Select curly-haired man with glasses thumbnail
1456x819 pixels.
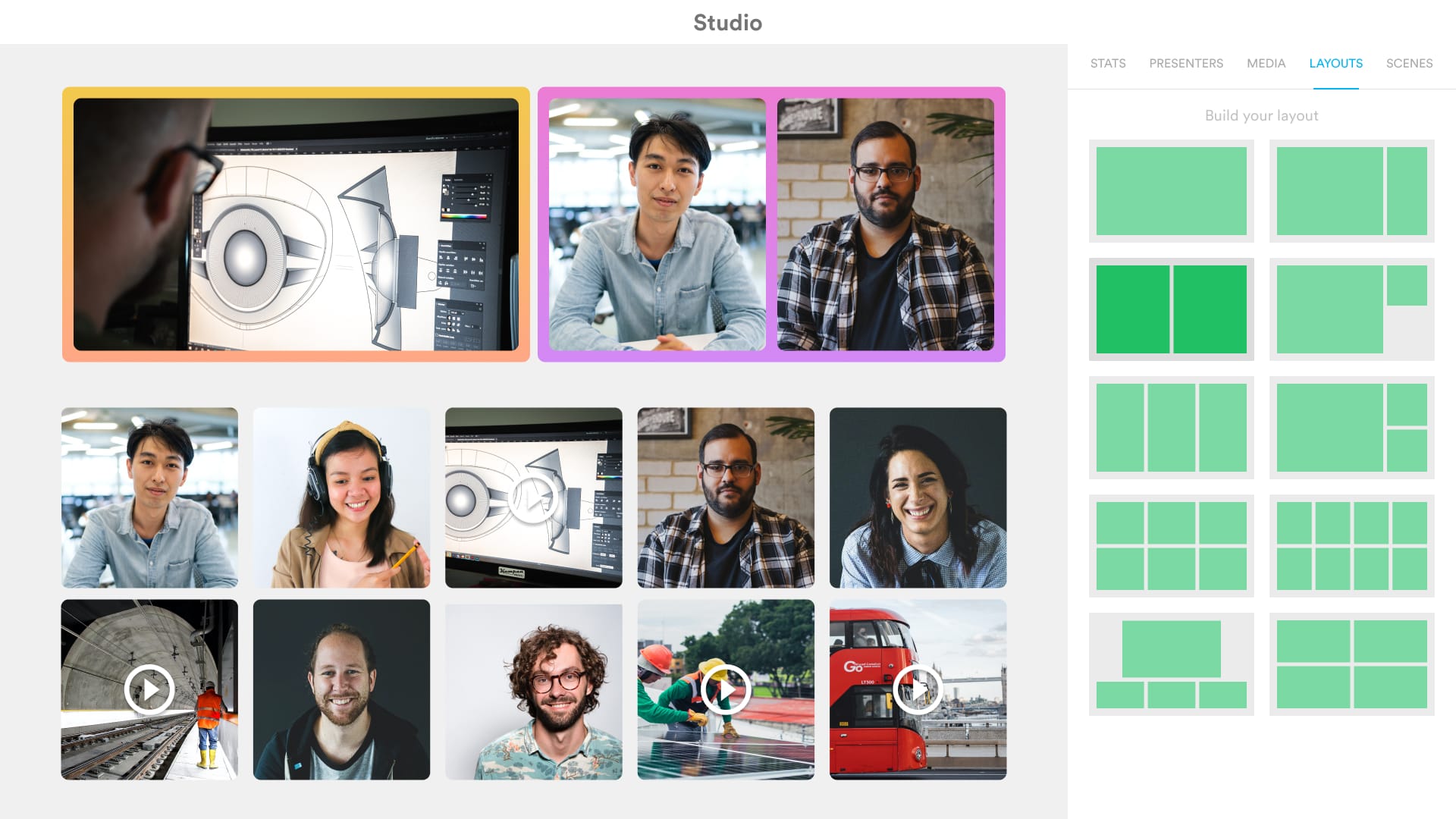533,689
